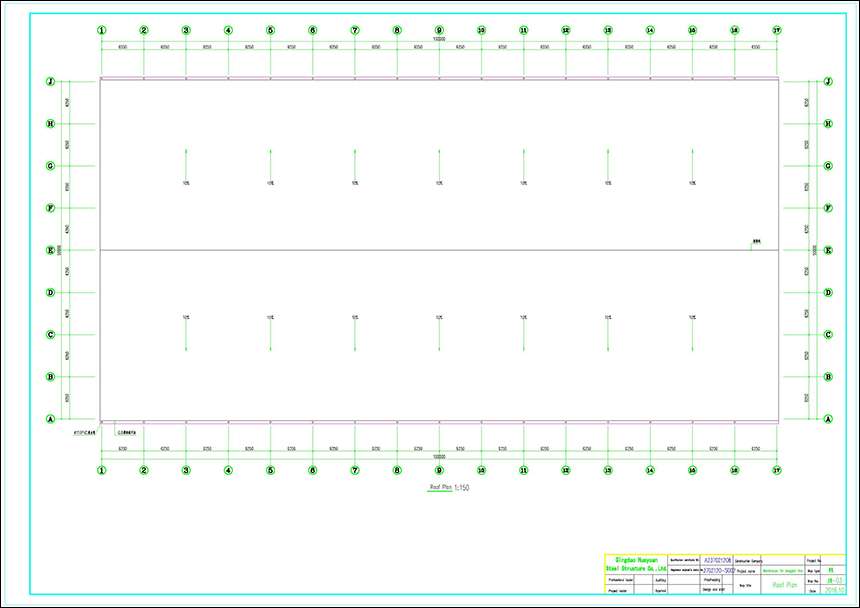Image resolution: width=860 pixels, height=608 pixels.
Task: Select the date field in the title block
Action: tap(835, 589)
